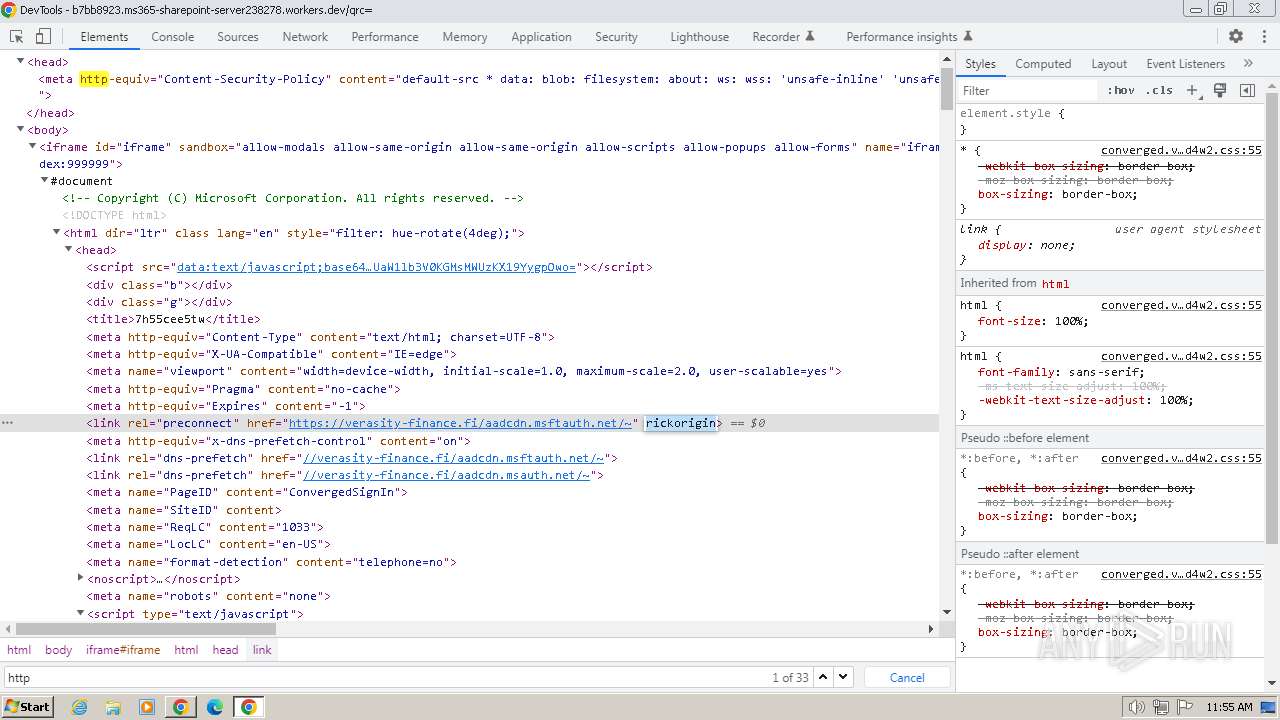Open Internet Explorer from the taskbar

(79, 707)
